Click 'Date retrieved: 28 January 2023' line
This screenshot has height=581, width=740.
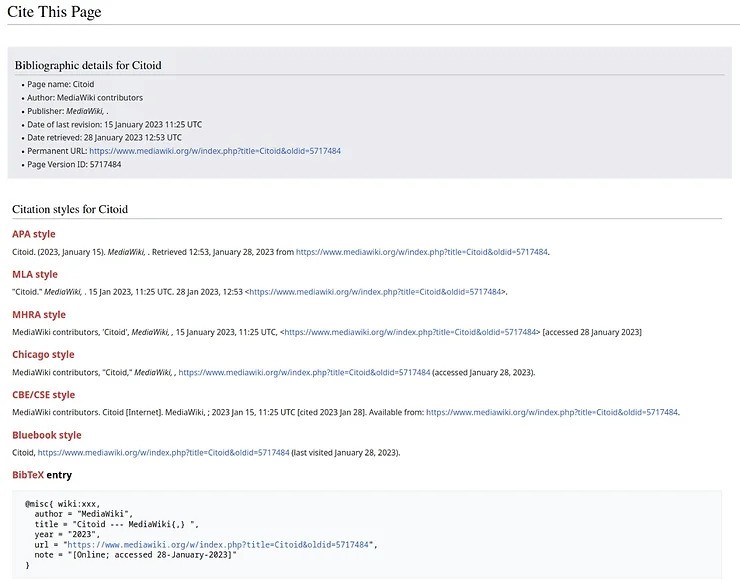tap(104, 138)
